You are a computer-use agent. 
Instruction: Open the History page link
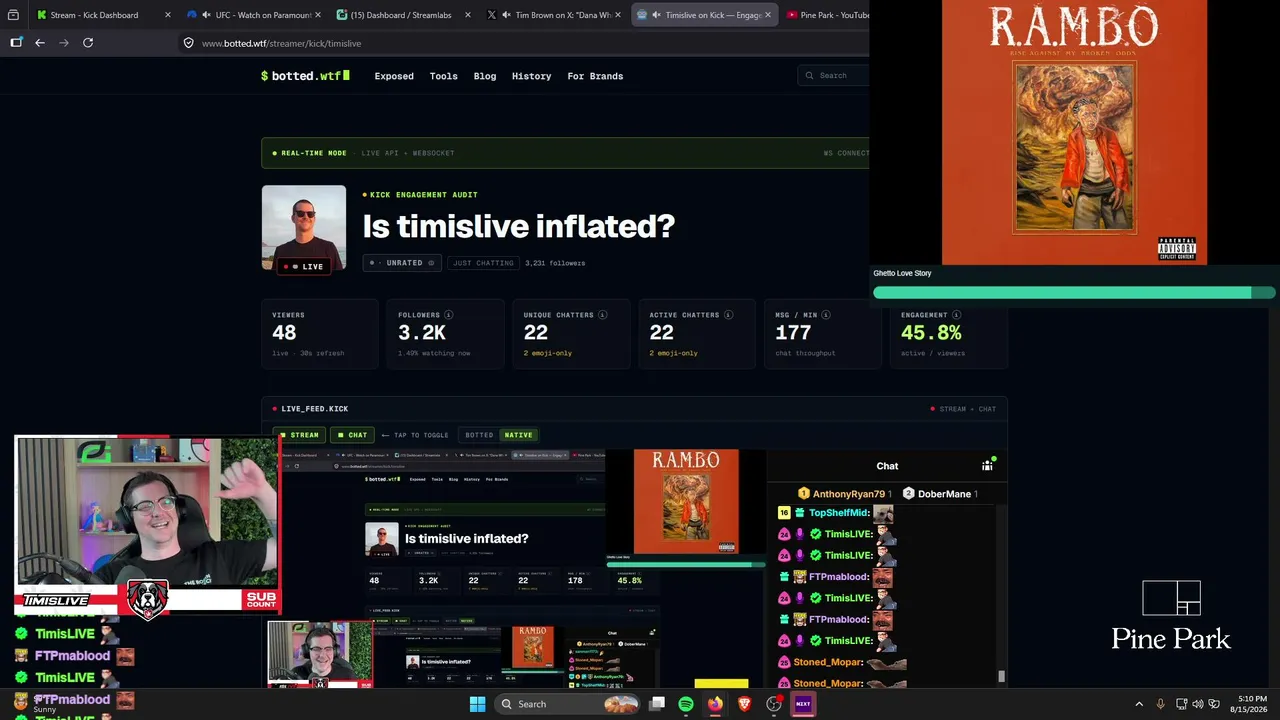pyautogui.click(x=531, y=76)
